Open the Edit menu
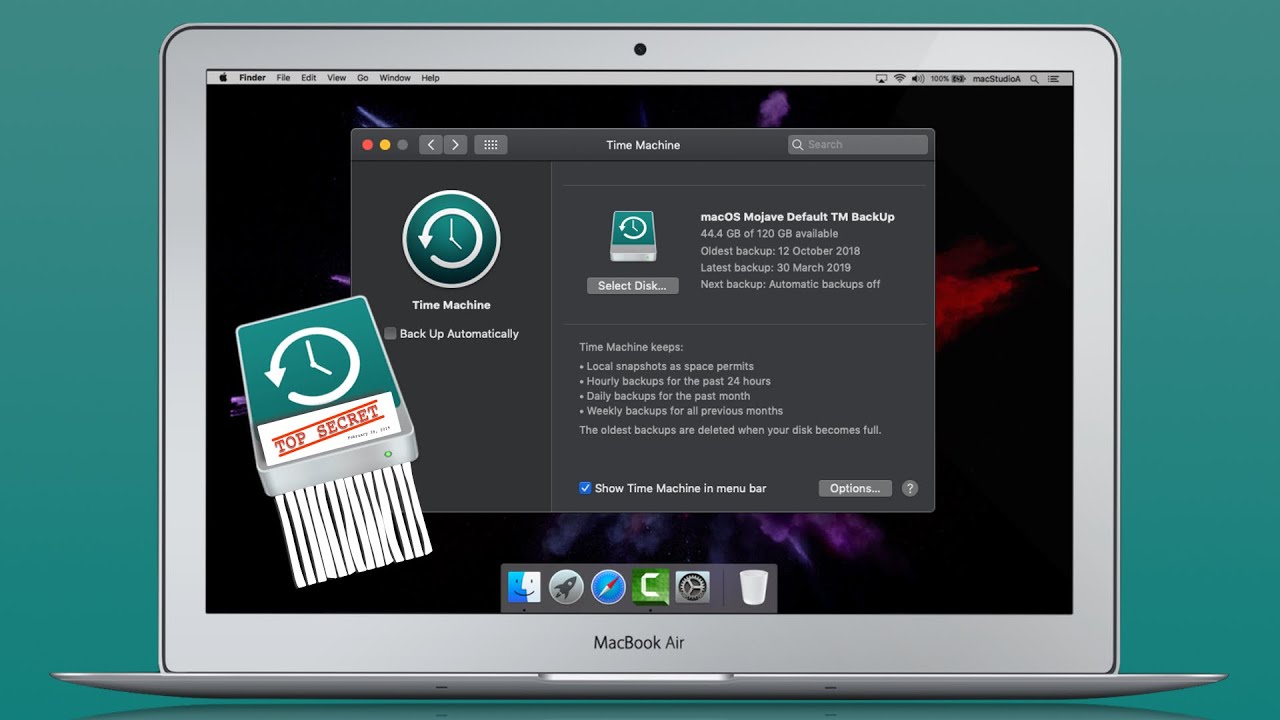The image size is (1280, 720). click(x=309, y=78)
